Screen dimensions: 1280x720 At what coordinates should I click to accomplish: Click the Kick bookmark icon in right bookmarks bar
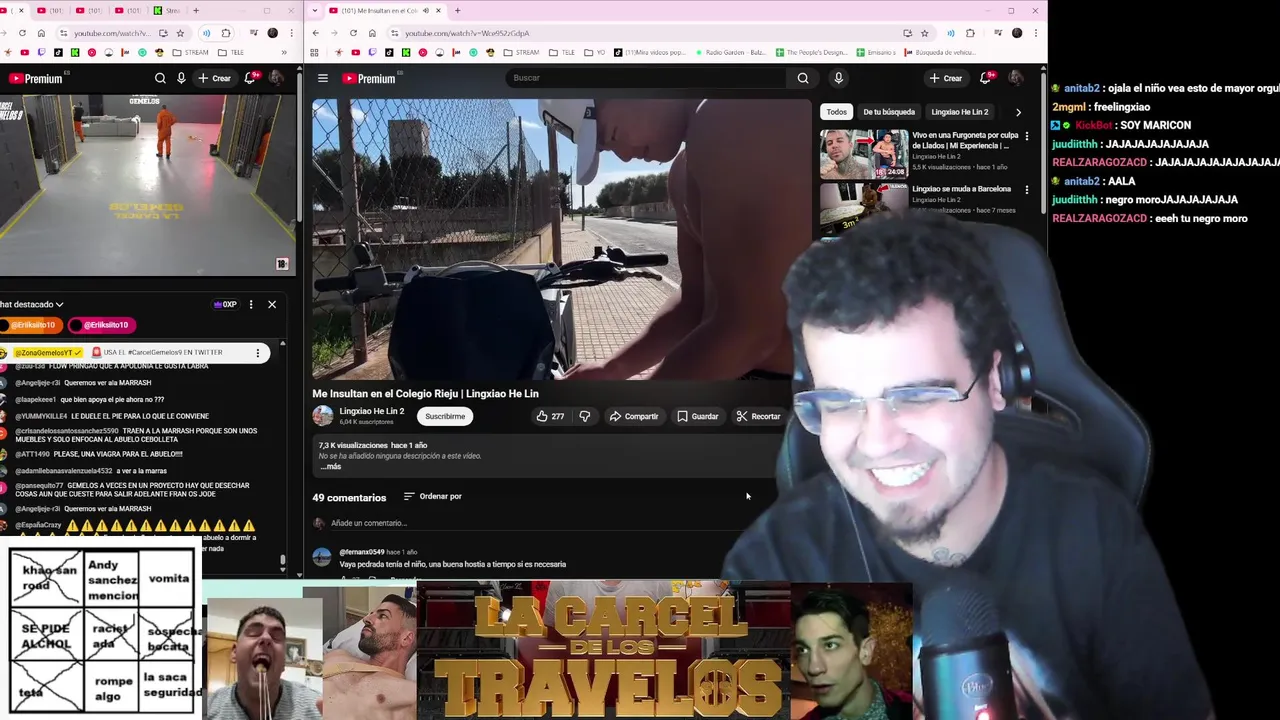point(405,52)
